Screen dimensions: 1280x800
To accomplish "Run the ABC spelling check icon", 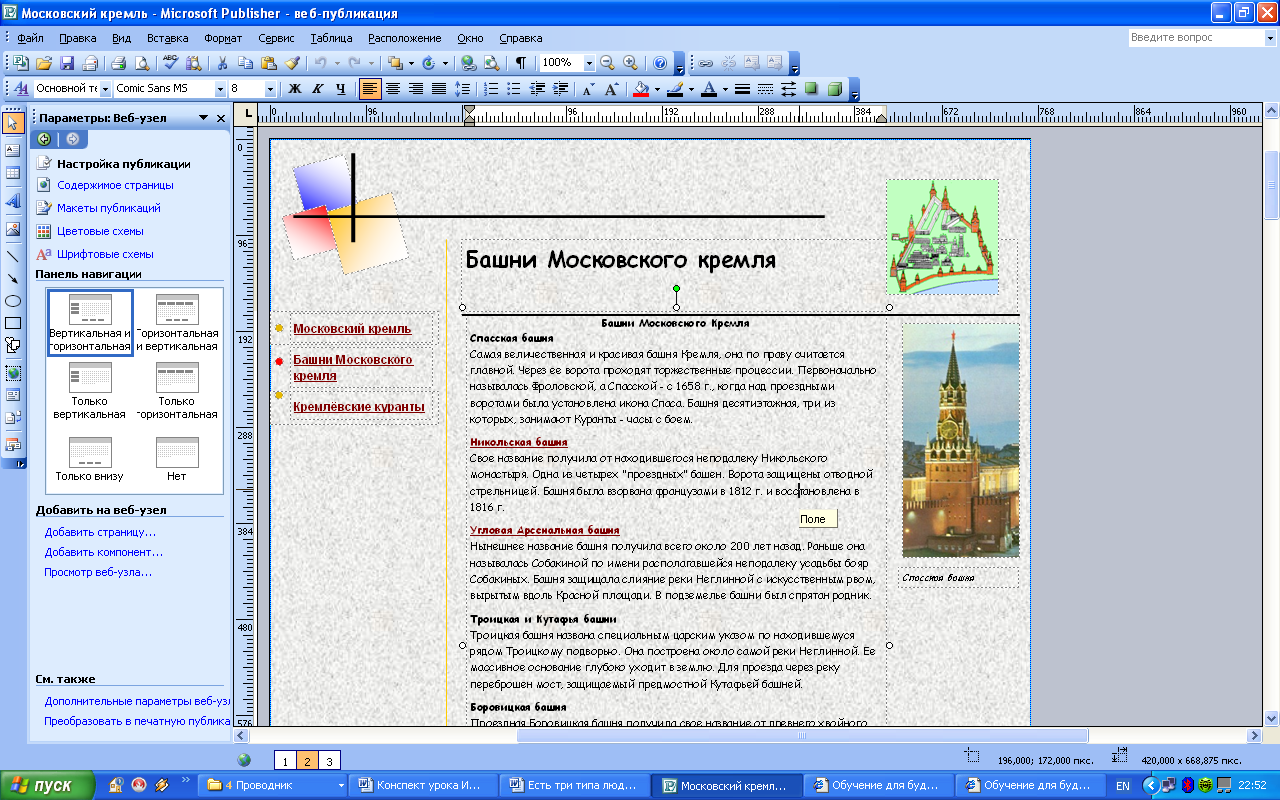I will [x=170, y=63].
